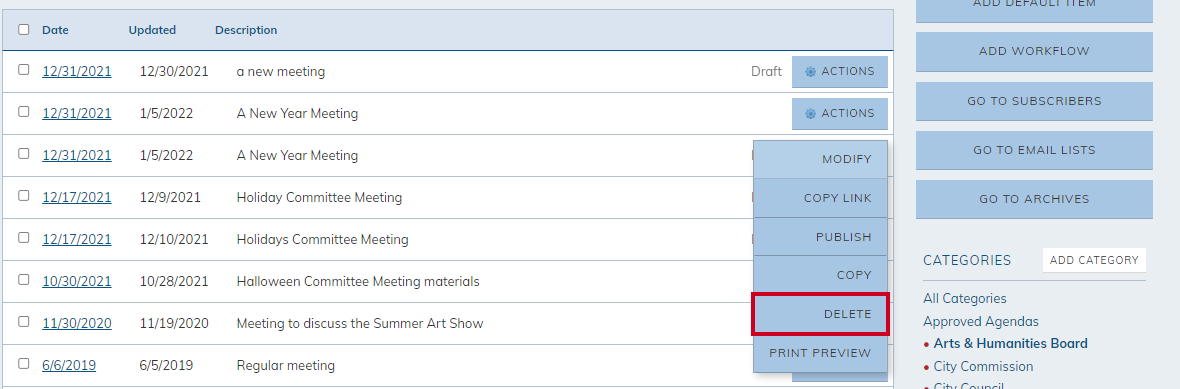Expand Actions menu for A New Year Meeting
The height and width of the screenshot is (389, 1180).
tap(840, 114)
